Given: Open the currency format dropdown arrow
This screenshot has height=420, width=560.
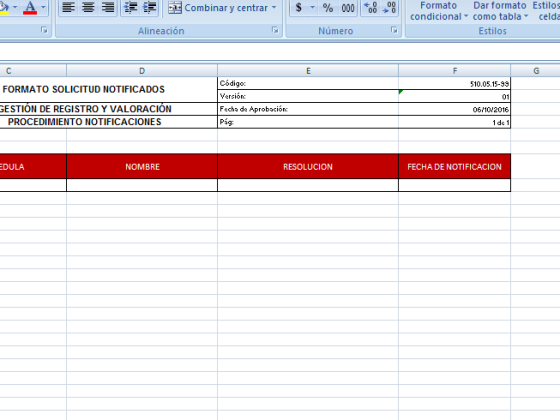Looking at the screenshot, I should tap(312, 8).
